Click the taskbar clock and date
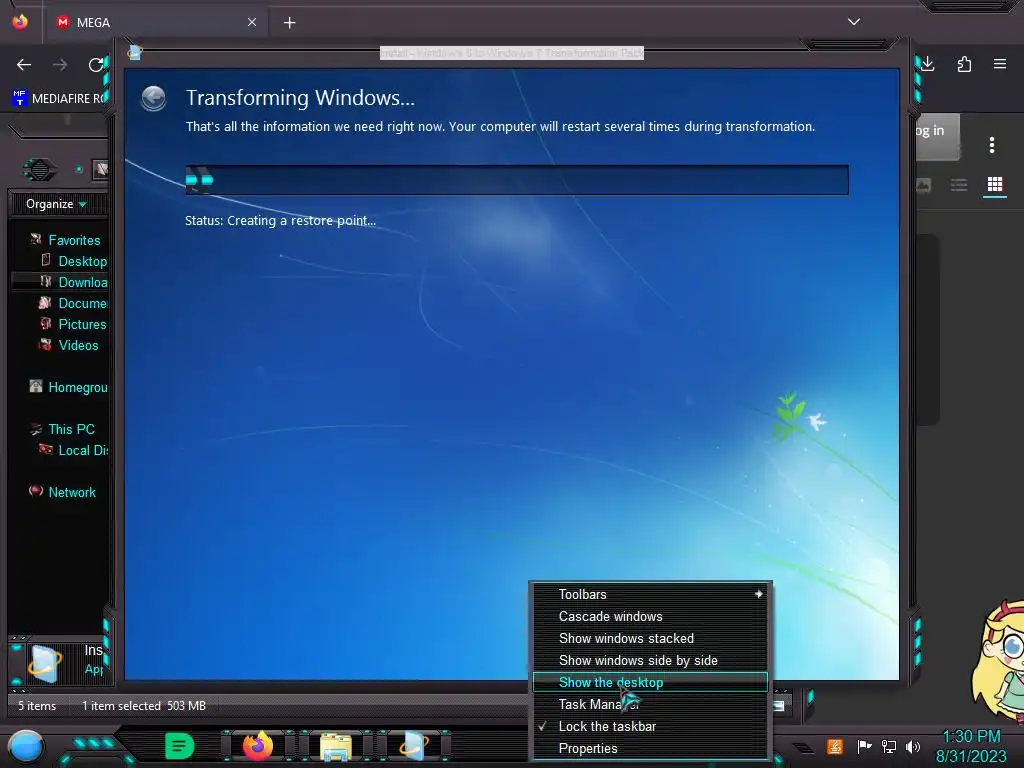Screen dimensions: 1024x768 971,746
